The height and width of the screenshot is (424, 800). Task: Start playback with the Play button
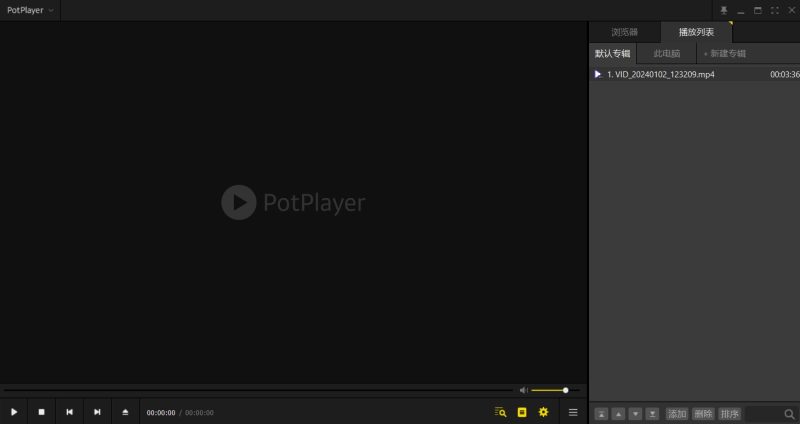point(14,412)
